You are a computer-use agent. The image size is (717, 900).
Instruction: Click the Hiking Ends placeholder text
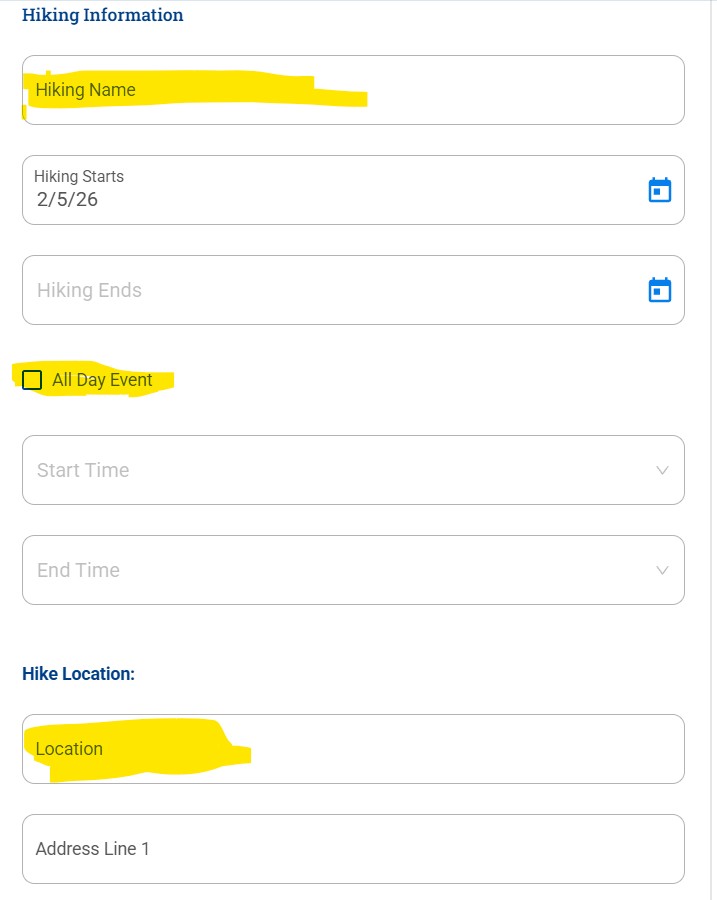pyautogui.click(x=89, y=290)
